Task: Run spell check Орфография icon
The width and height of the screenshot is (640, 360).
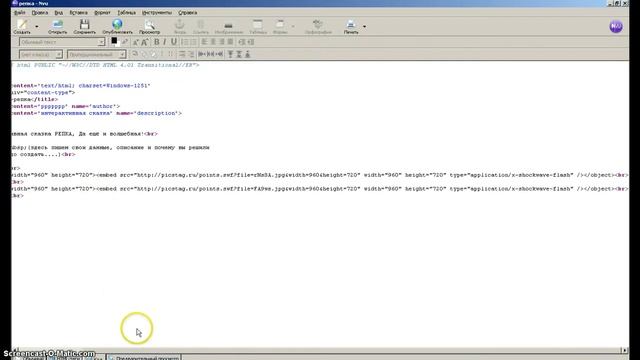Action: point(318,27)
